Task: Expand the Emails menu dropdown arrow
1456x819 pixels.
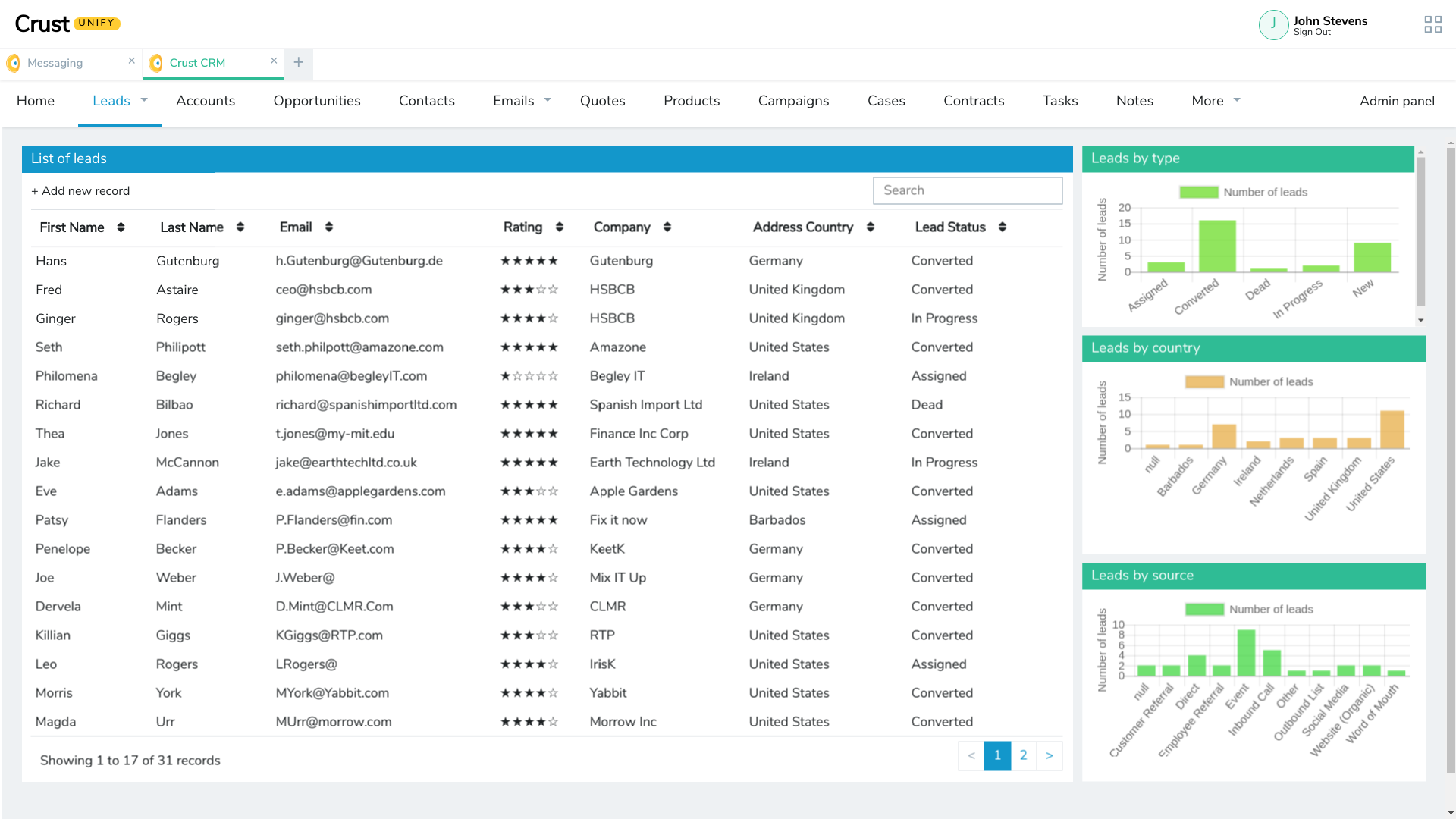Action: (548, 100)
